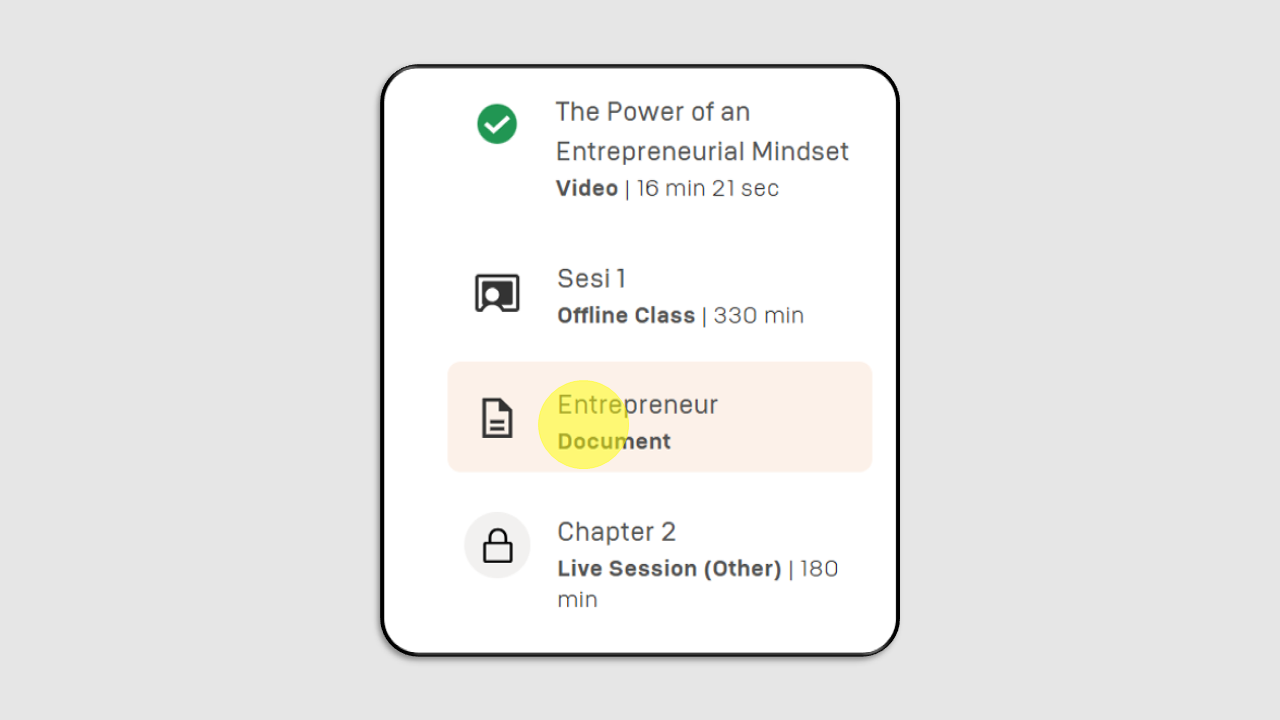Image resolution: width=1280 pixels, height=720 pixels.
Task: Click the yellow cursor highlight circle
Action: coord(583,424)
